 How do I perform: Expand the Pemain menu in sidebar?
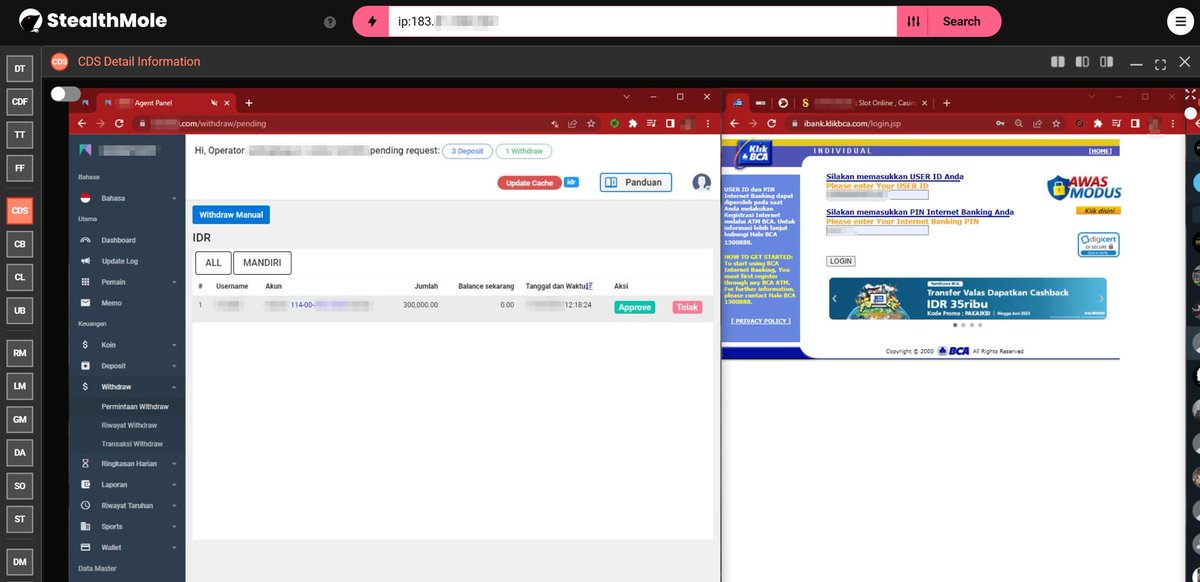pyautogui.click(x=127, y=282)
